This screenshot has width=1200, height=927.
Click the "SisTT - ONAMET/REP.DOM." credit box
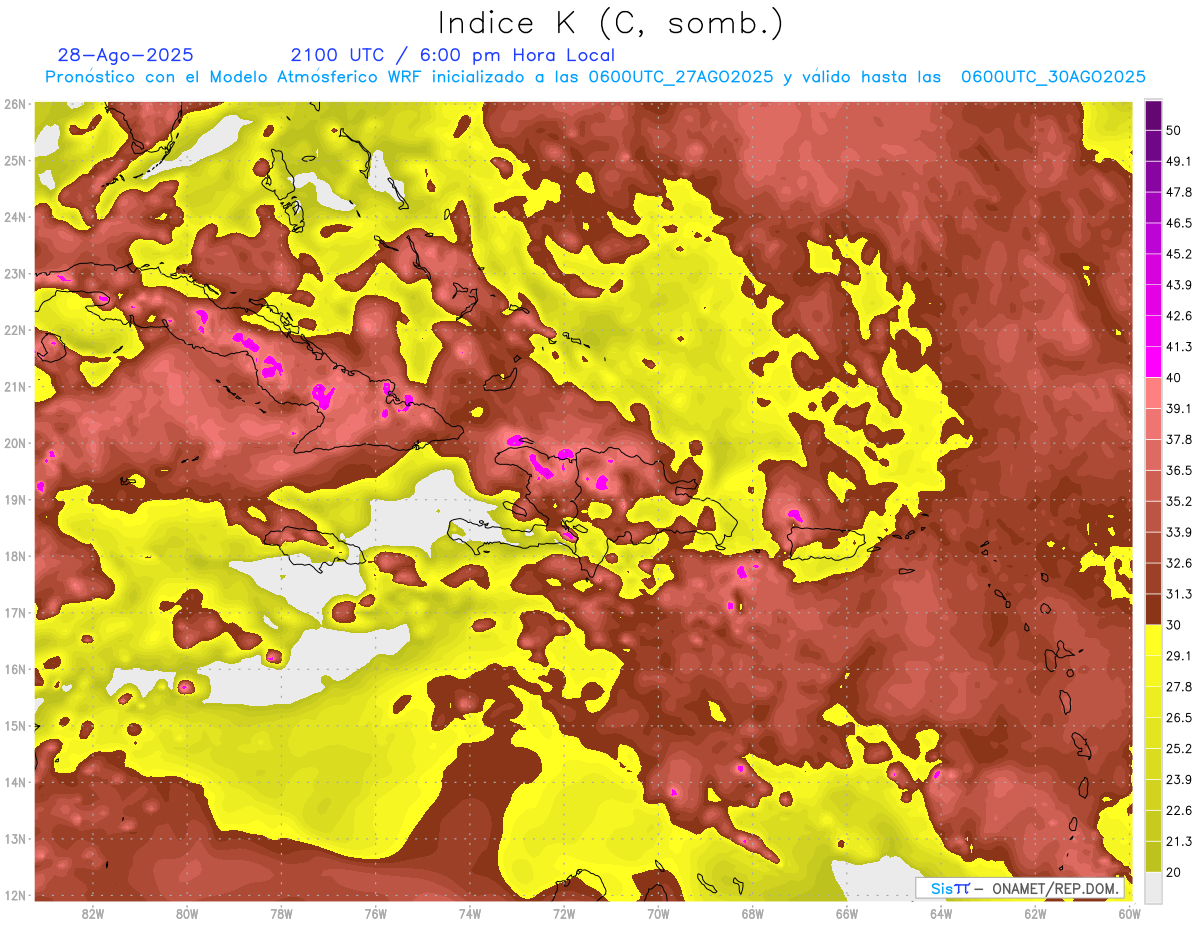pos(1021,888)
